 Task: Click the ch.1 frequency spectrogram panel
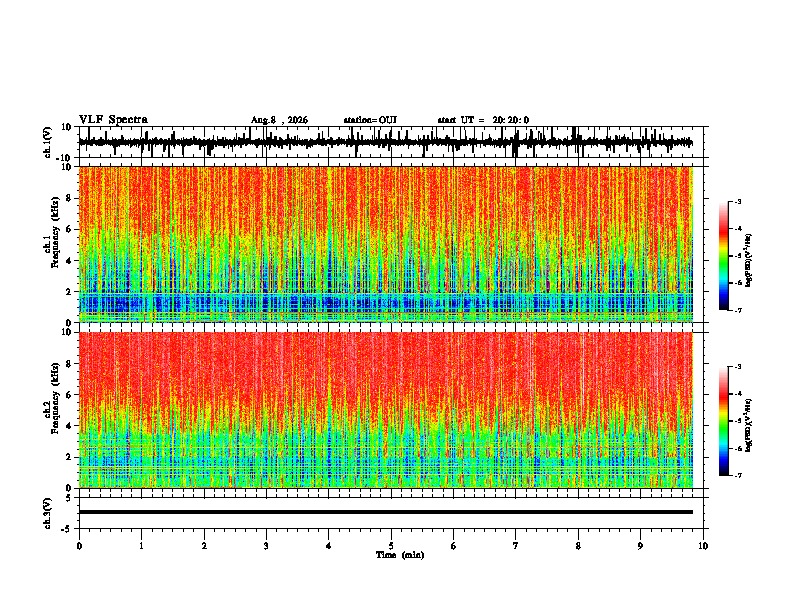[x=386, y=244]
